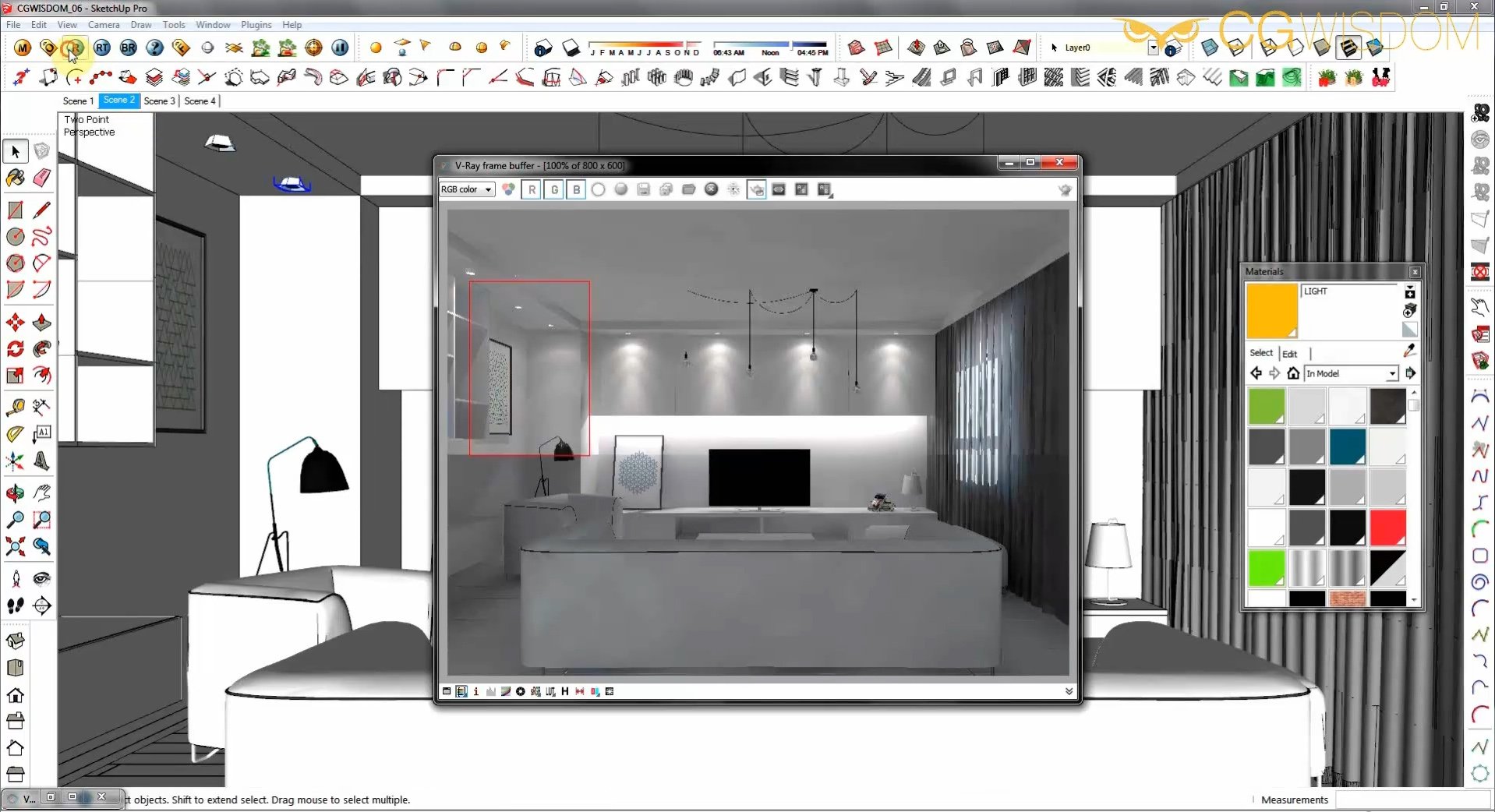
Task: Save image icon in V-Ray frame buffer
Action: tap(643, 189)
